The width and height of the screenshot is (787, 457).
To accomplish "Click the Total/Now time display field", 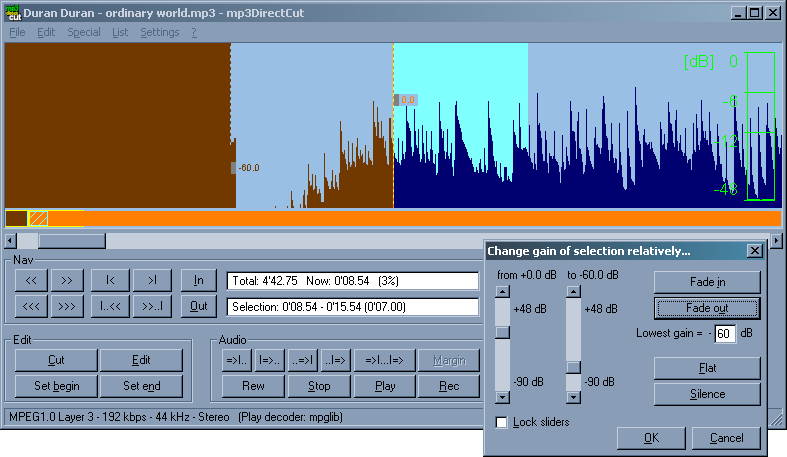I will tap(353, 281).
